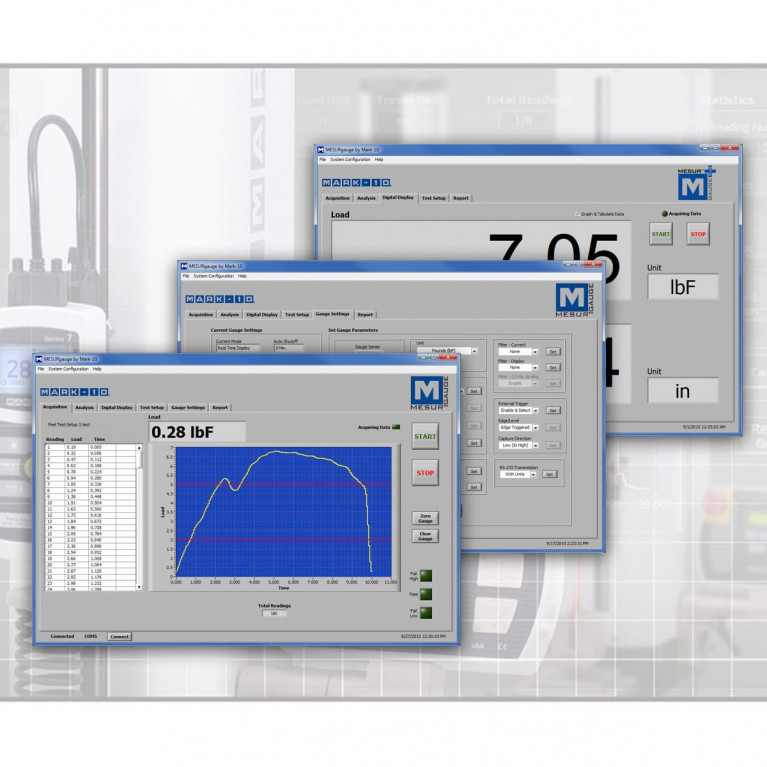Click the MARK-10 logo in the front window
This screenshot has height=767, width=767.
[x=75, y=392]
